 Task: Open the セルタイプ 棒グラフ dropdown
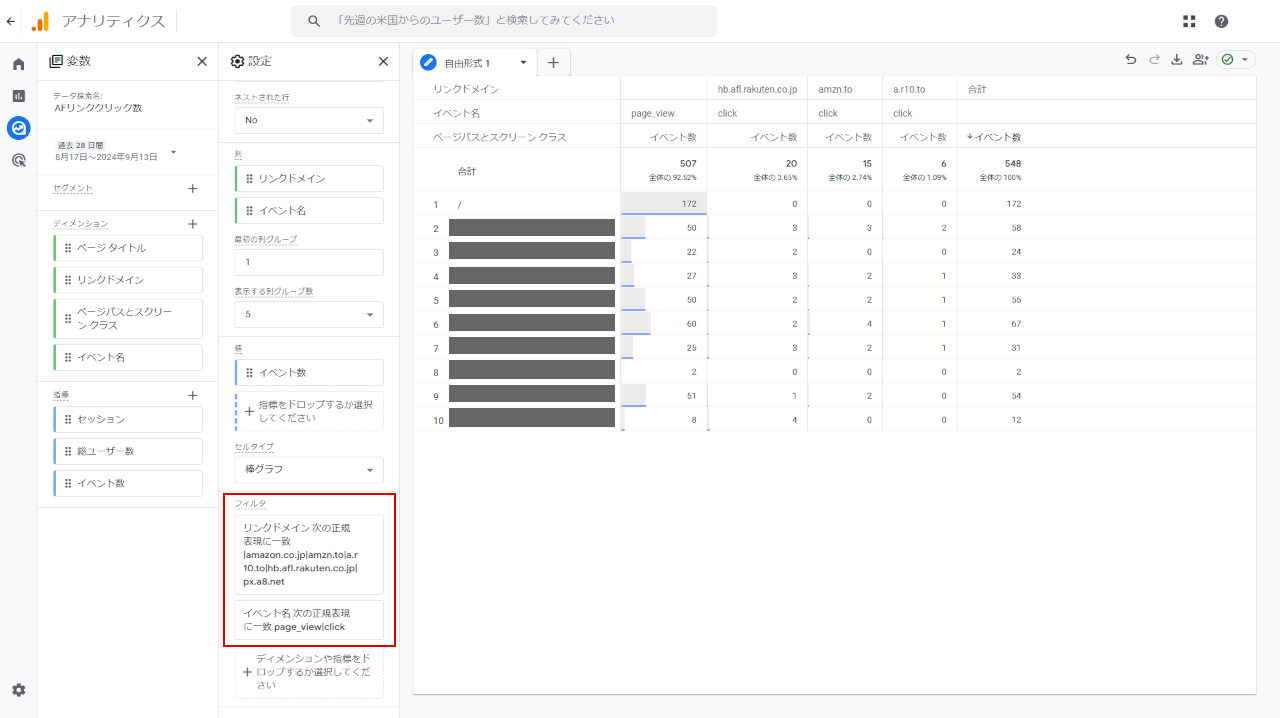(309, 469)
